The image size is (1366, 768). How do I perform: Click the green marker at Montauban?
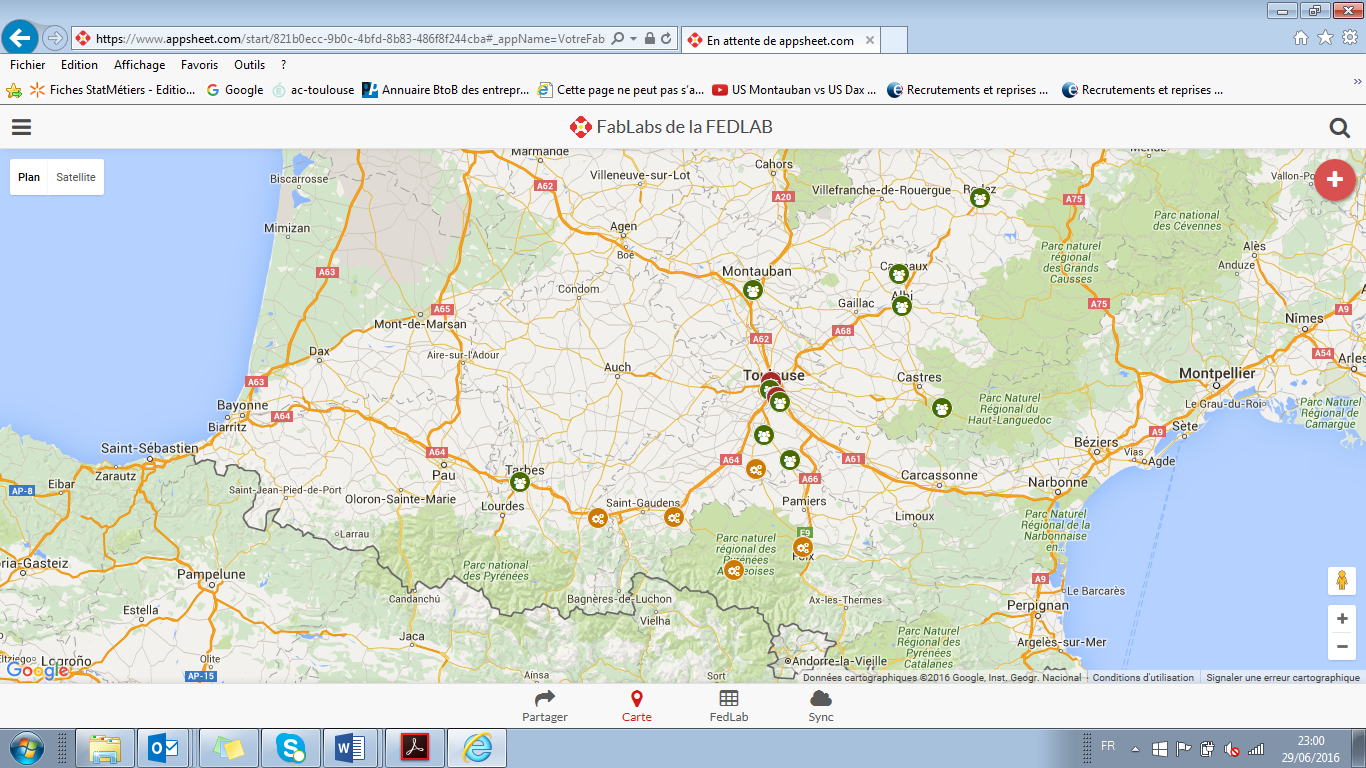tap(753, 290)
